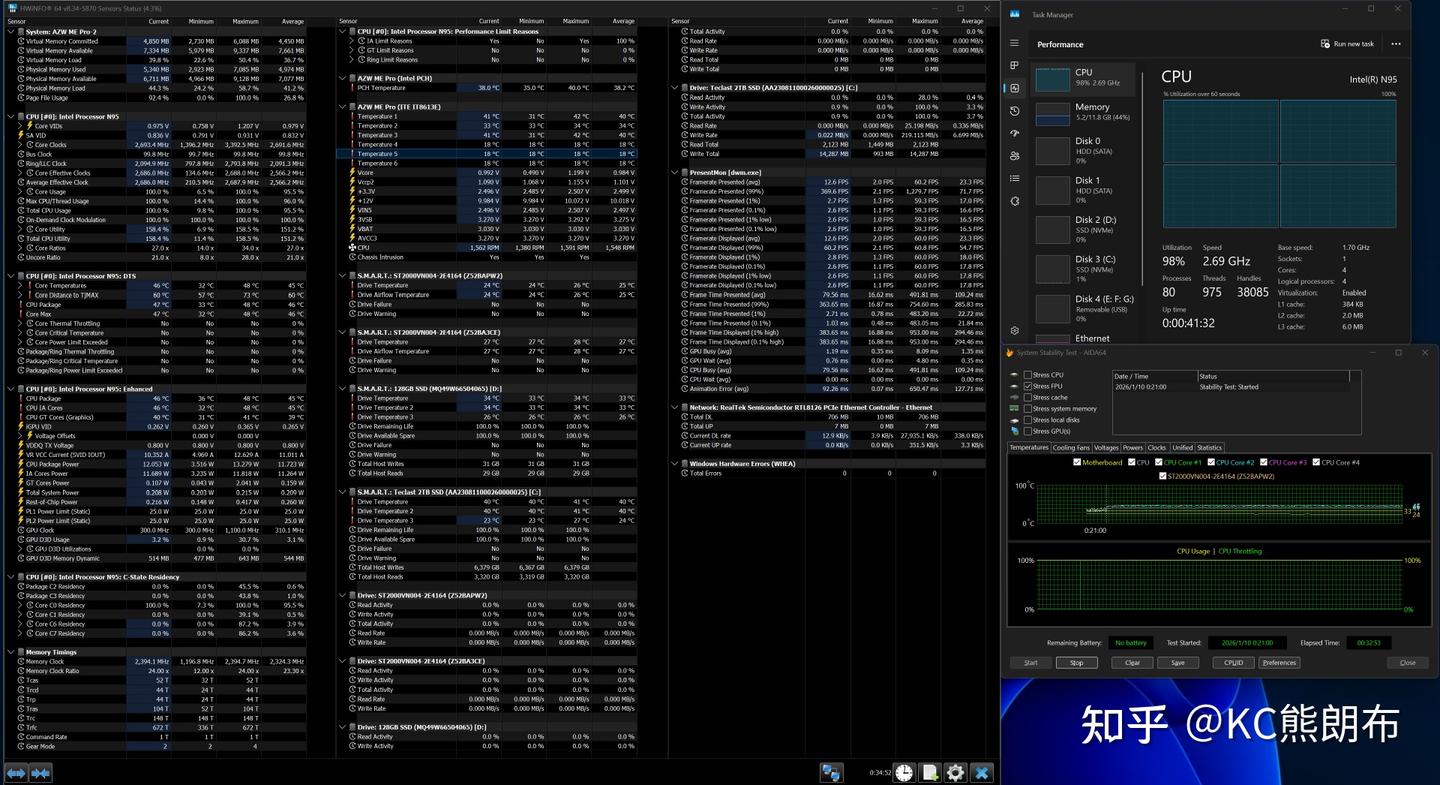Open Task Manager settings gear icon
1440x785 pixels.
(1014, 331)
